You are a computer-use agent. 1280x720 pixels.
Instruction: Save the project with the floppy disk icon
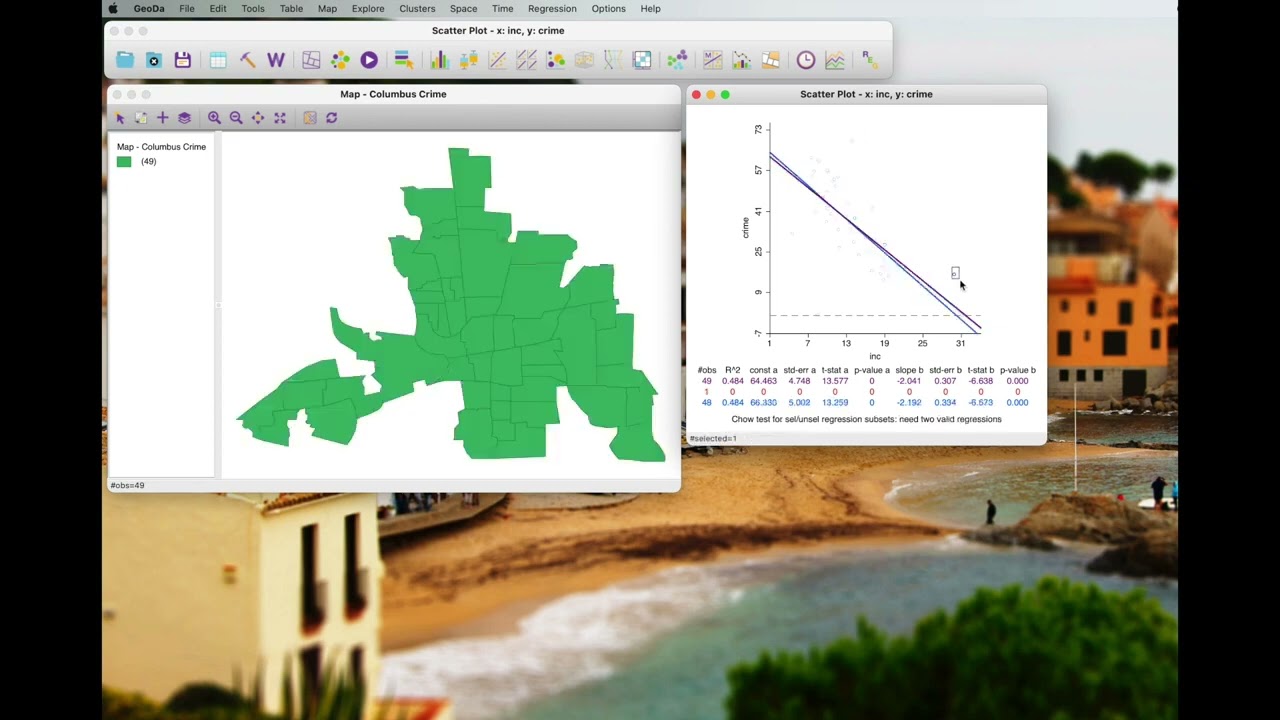tap(183, 60)
